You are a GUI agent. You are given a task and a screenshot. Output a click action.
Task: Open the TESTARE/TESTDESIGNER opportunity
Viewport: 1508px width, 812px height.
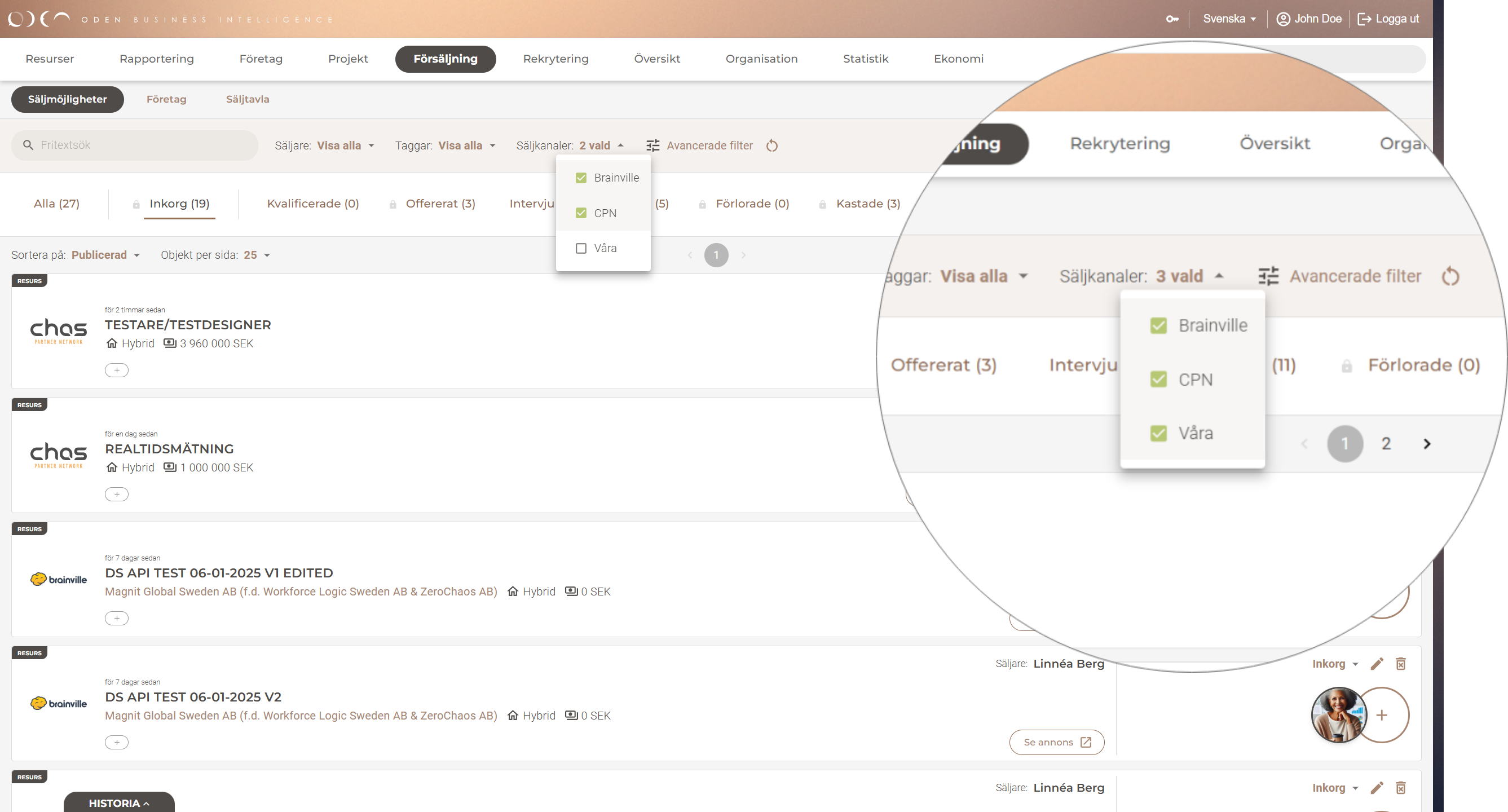click(x=188, y=324)
